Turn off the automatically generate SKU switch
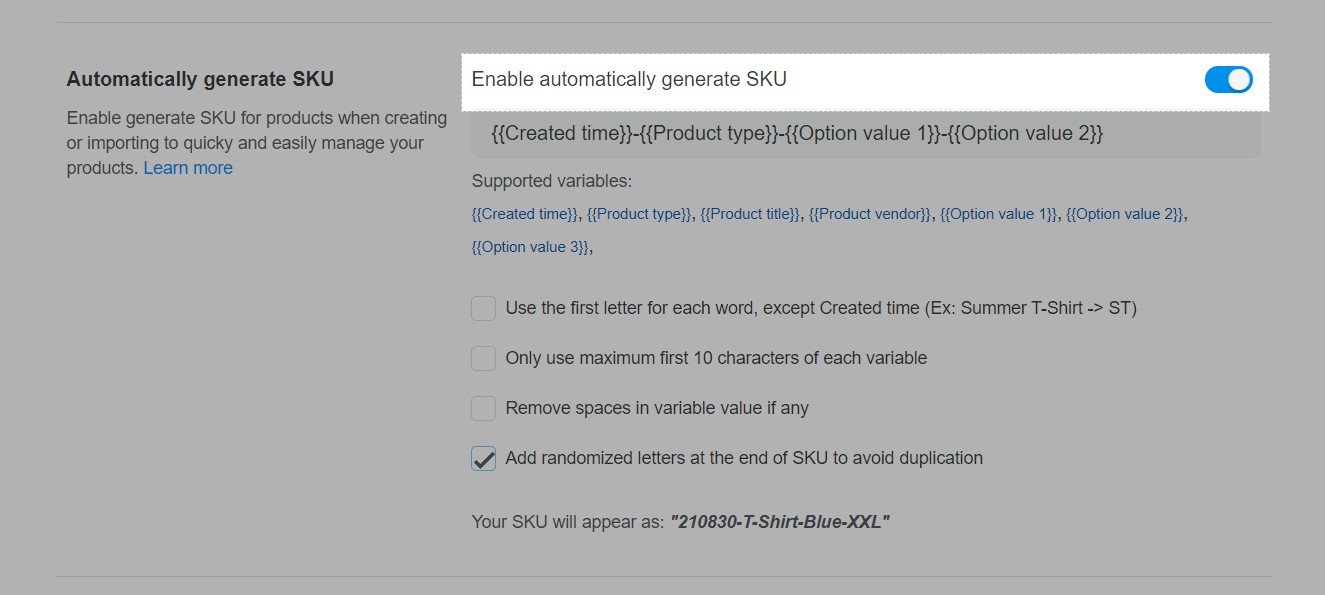The width and height of the screenshot is (1325, 595). click(1228, 80)
